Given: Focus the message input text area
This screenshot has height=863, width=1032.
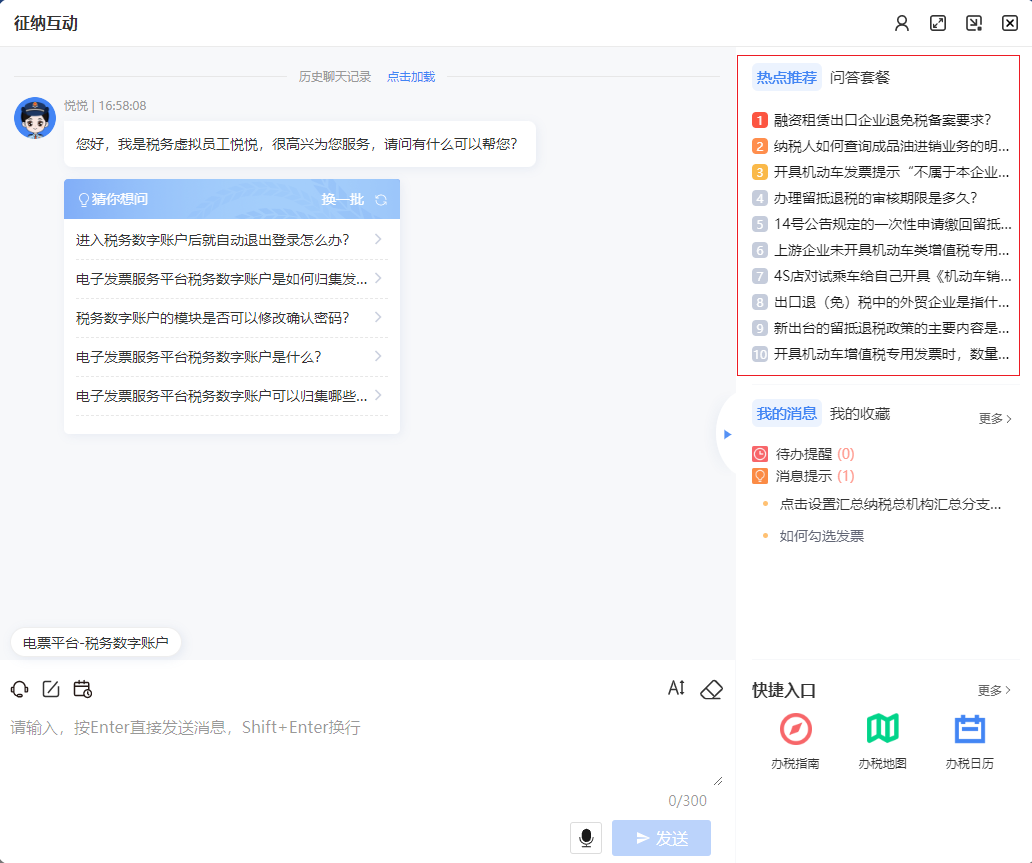Looking at the screenshot, I should [x=366, y=750].
